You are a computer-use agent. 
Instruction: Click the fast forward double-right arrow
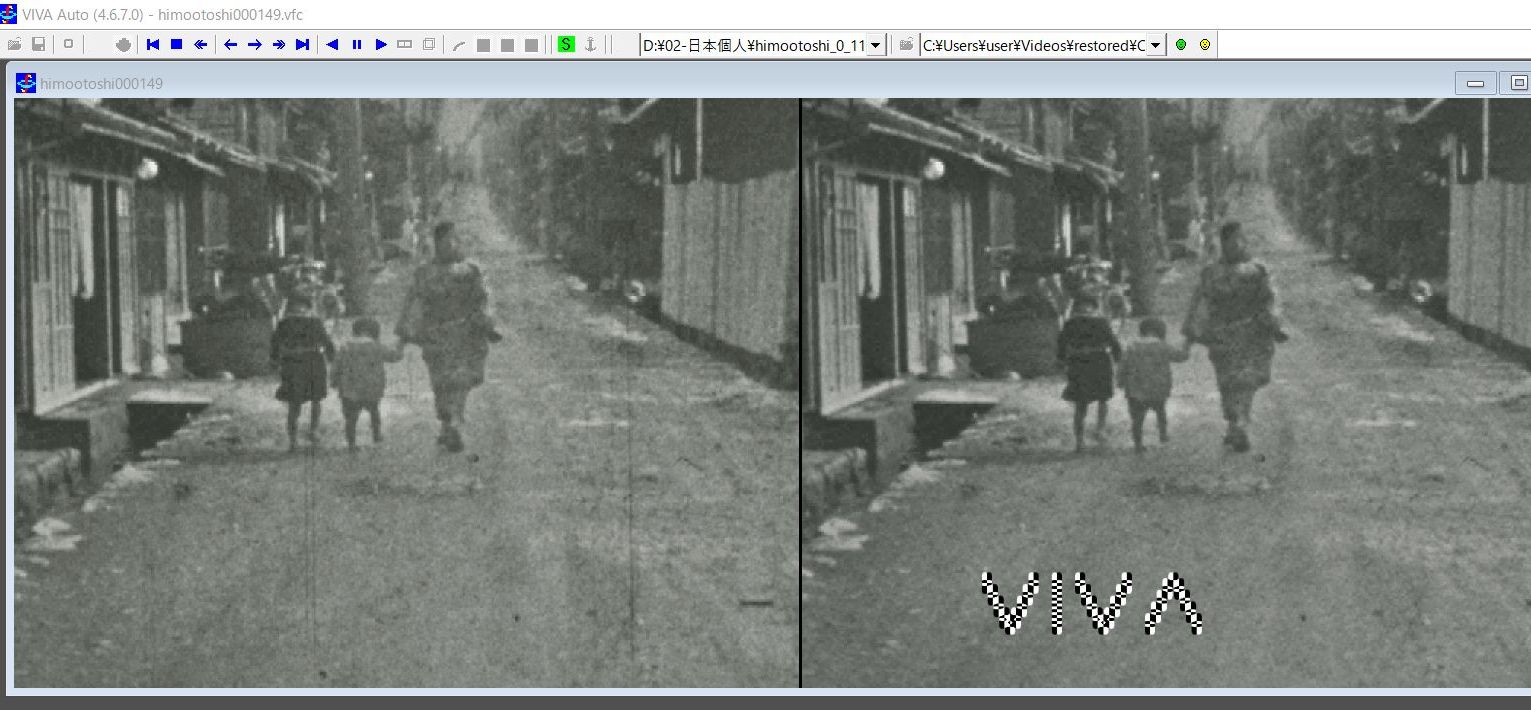click(278, 45)
